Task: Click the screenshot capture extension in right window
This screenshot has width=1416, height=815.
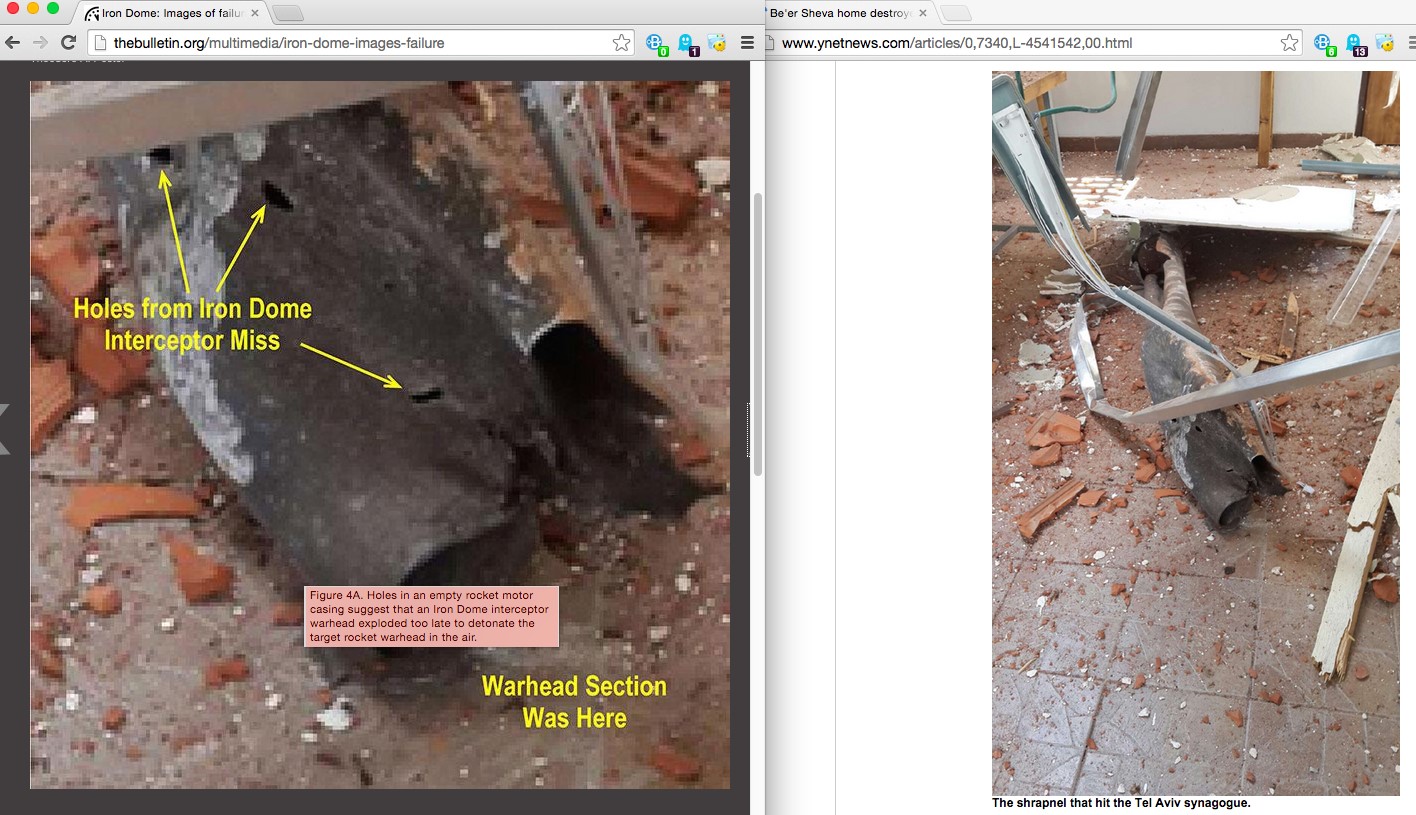Action: point(1384,43)
